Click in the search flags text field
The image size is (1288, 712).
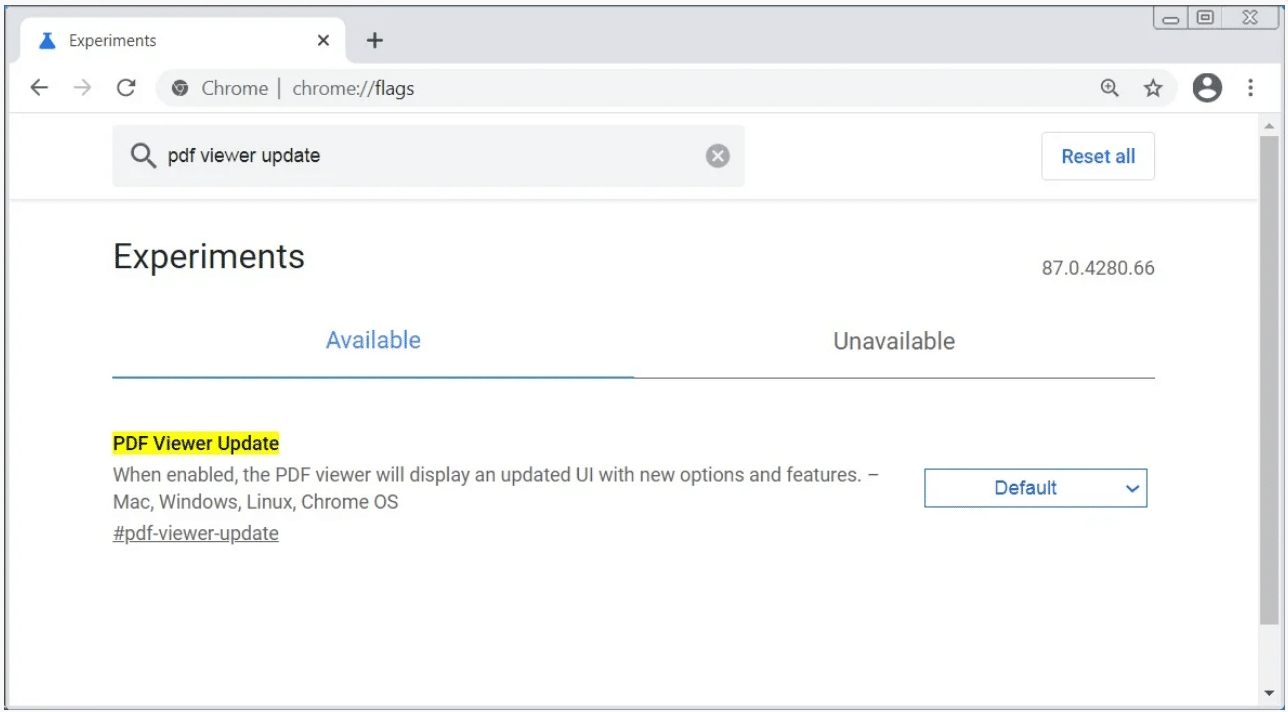[430, 156]
